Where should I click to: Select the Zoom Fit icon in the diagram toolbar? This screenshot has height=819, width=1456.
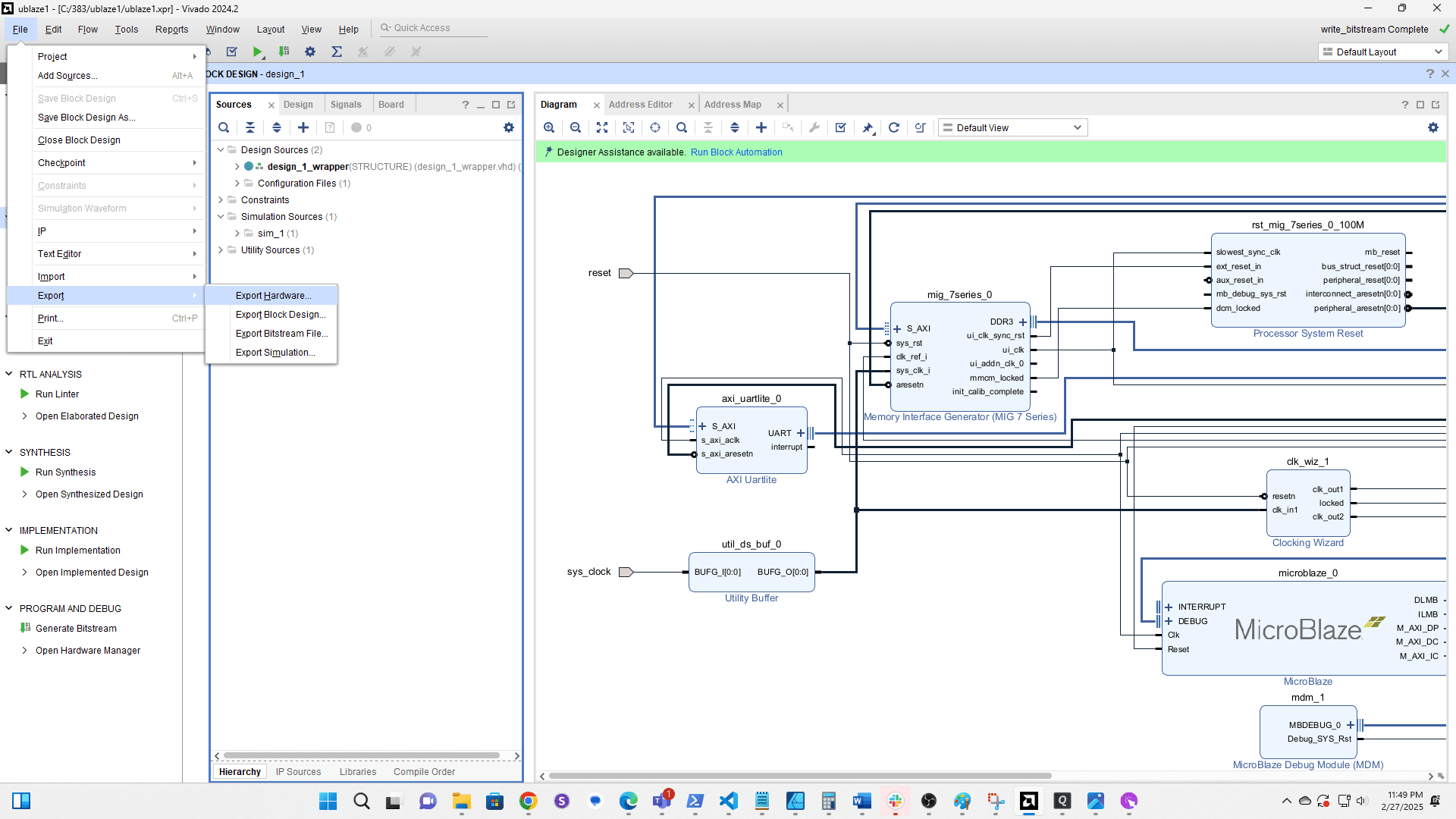(x=602, y=127)
